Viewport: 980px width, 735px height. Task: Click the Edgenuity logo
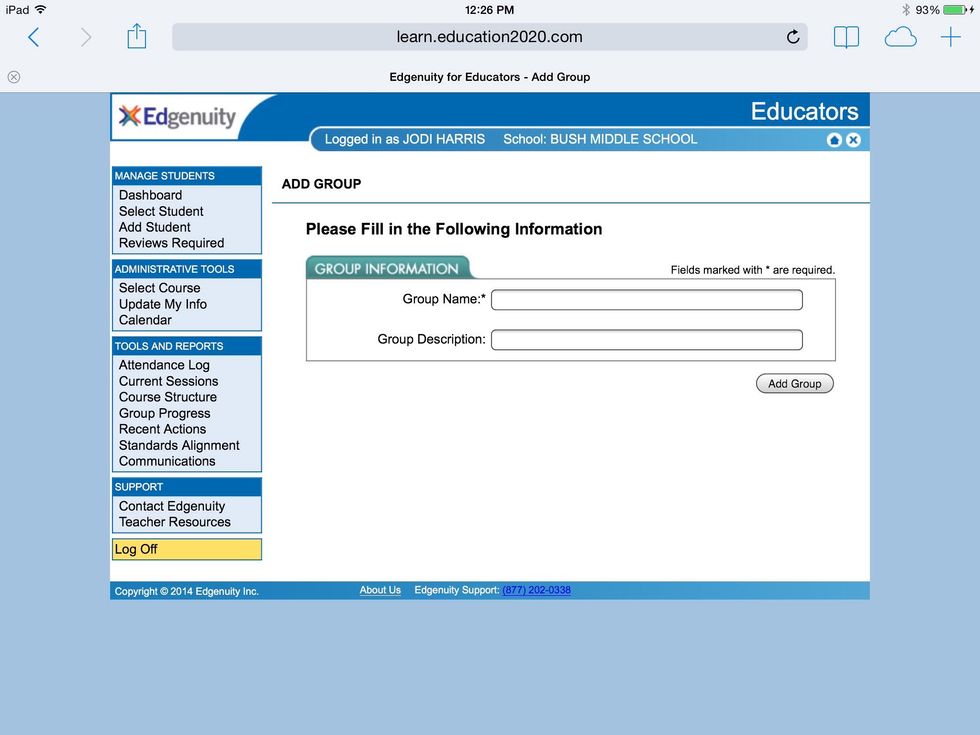click(x=178, y=117)
